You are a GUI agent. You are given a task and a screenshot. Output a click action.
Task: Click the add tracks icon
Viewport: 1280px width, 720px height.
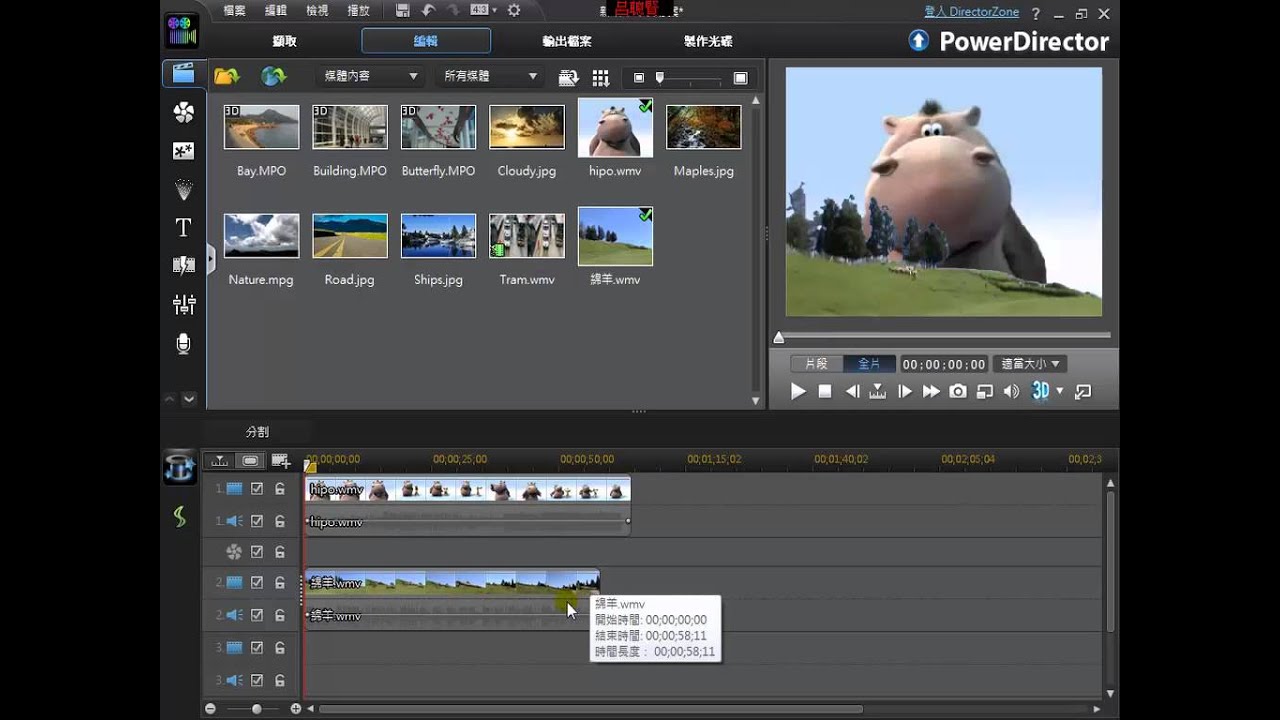[x=281, y=461]
